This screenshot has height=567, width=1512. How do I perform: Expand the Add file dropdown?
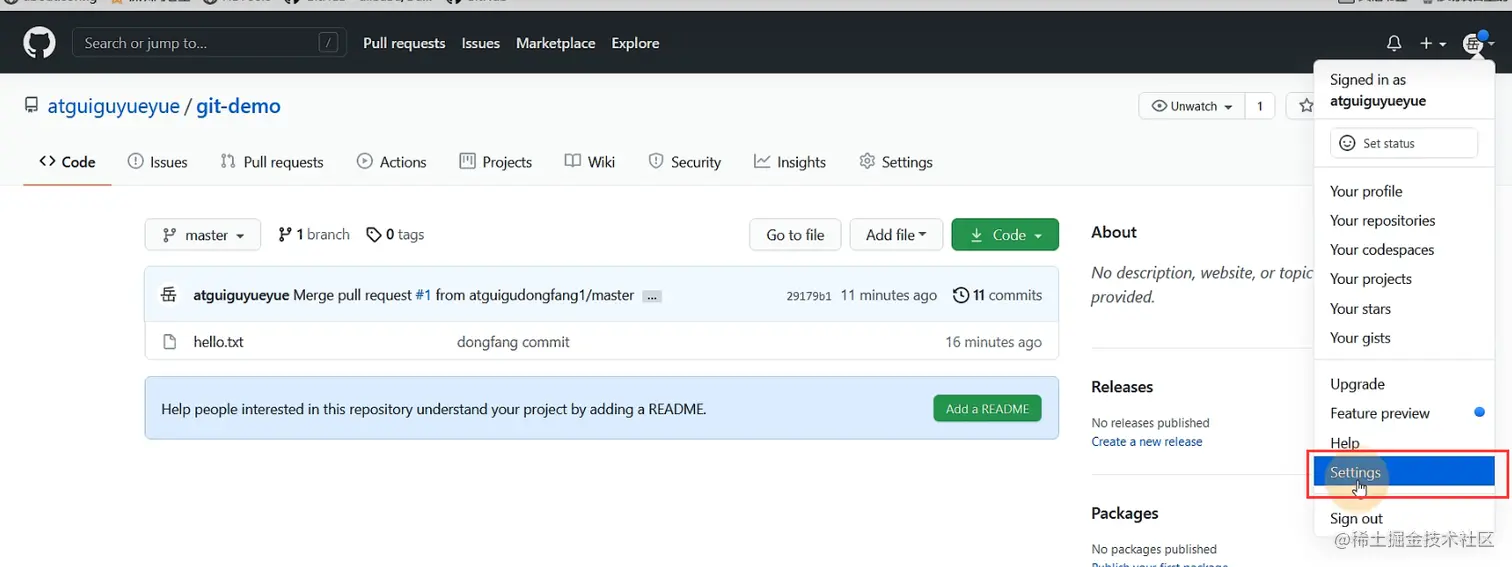[x=896, y=235]
